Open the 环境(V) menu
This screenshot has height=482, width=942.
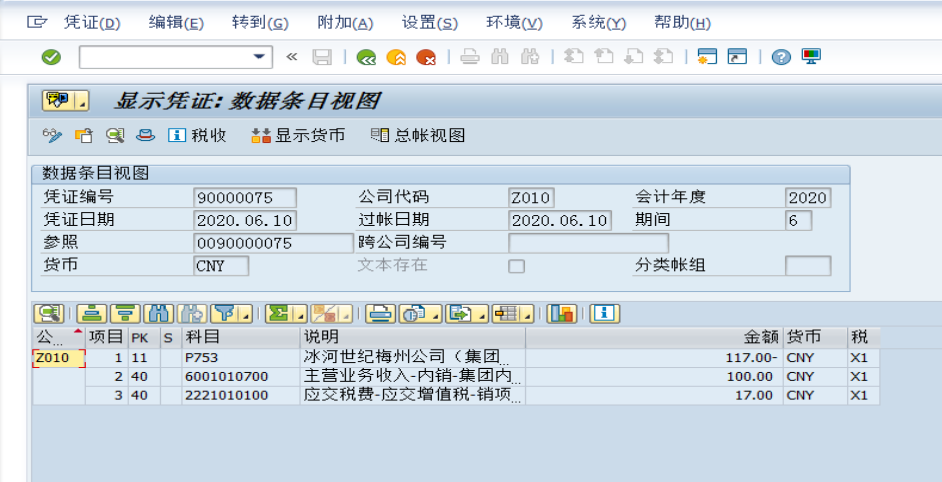514,23
